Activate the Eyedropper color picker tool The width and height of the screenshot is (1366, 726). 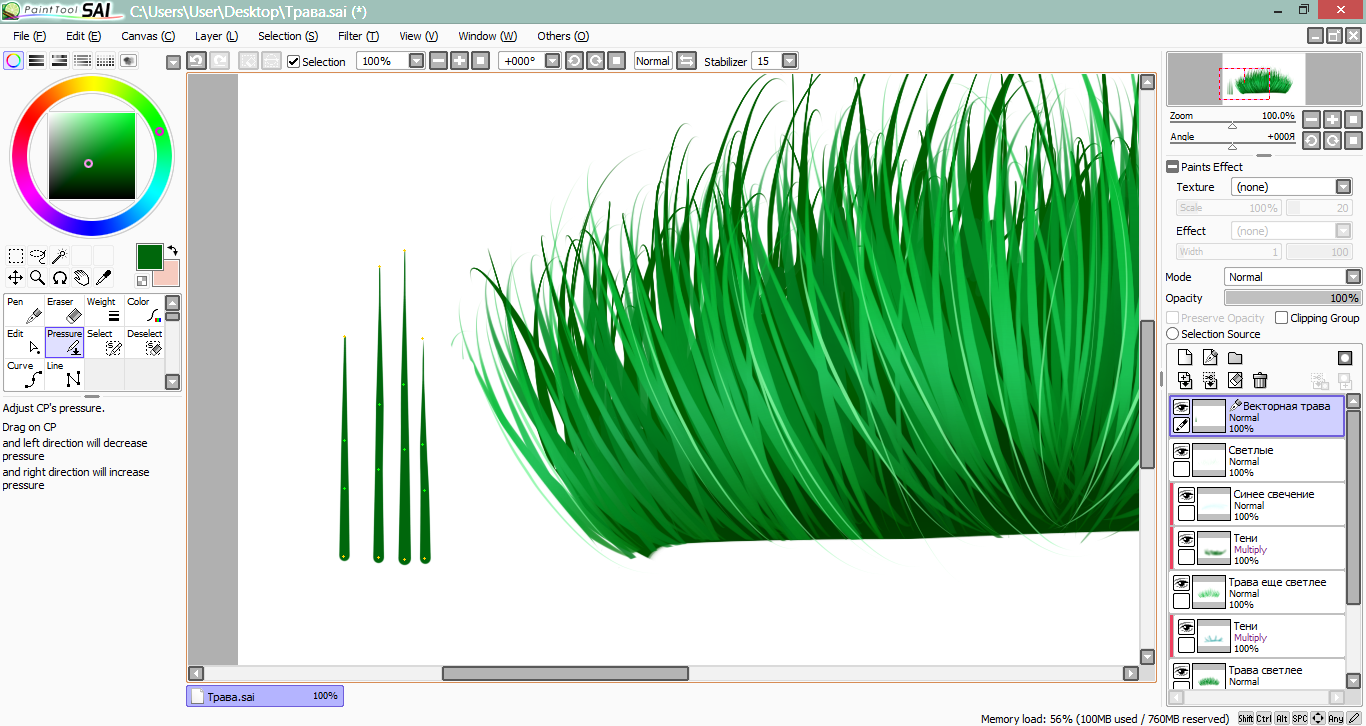pos(103,277)
